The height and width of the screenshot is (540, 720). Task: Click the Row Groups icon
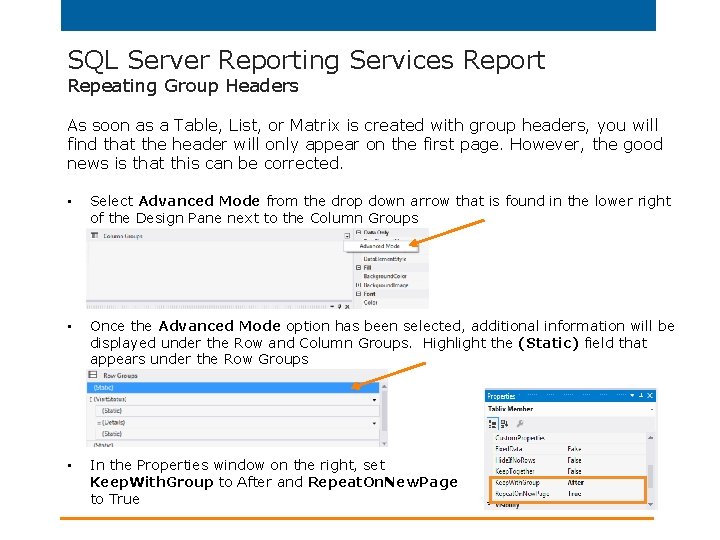[x=93, y=375]
